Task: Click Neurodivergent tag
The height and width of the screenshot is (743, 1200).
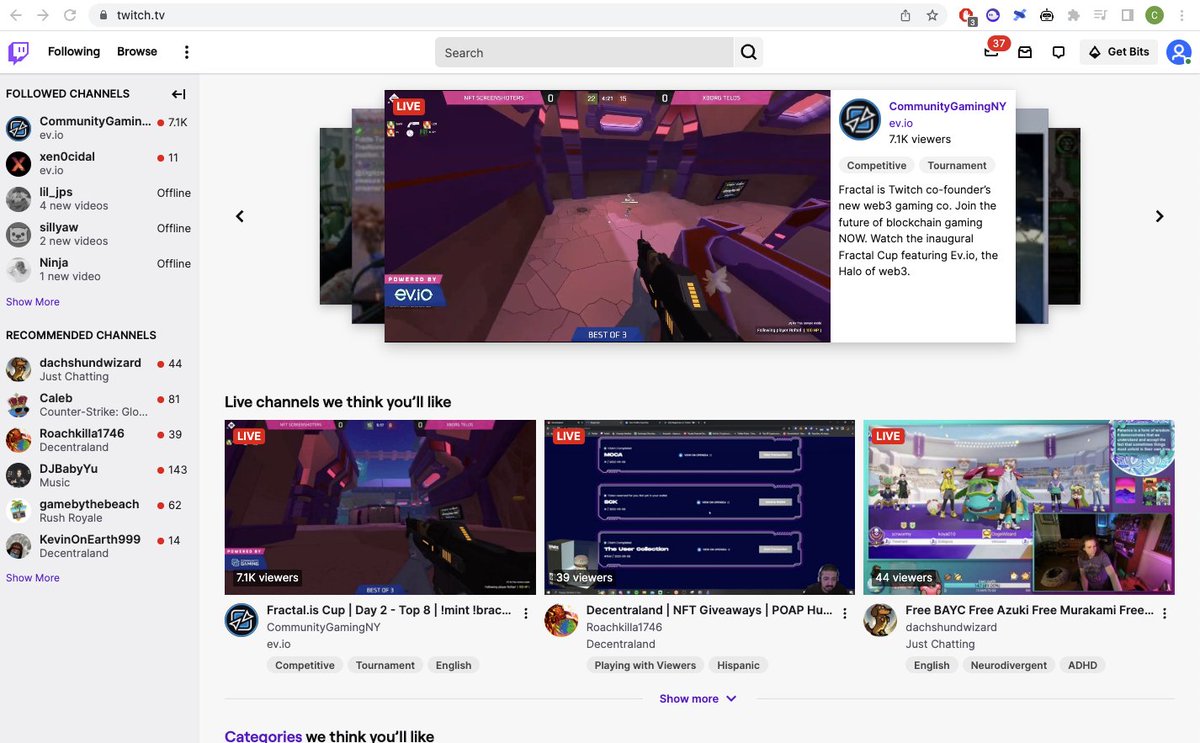Action: coord(1009,665)
